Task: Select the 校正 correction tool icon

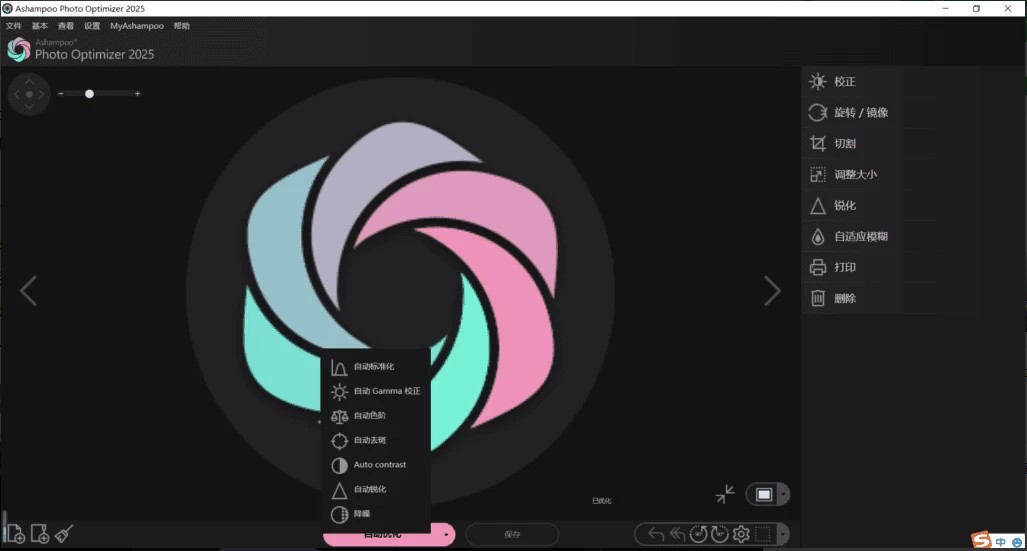Action: 818,82
